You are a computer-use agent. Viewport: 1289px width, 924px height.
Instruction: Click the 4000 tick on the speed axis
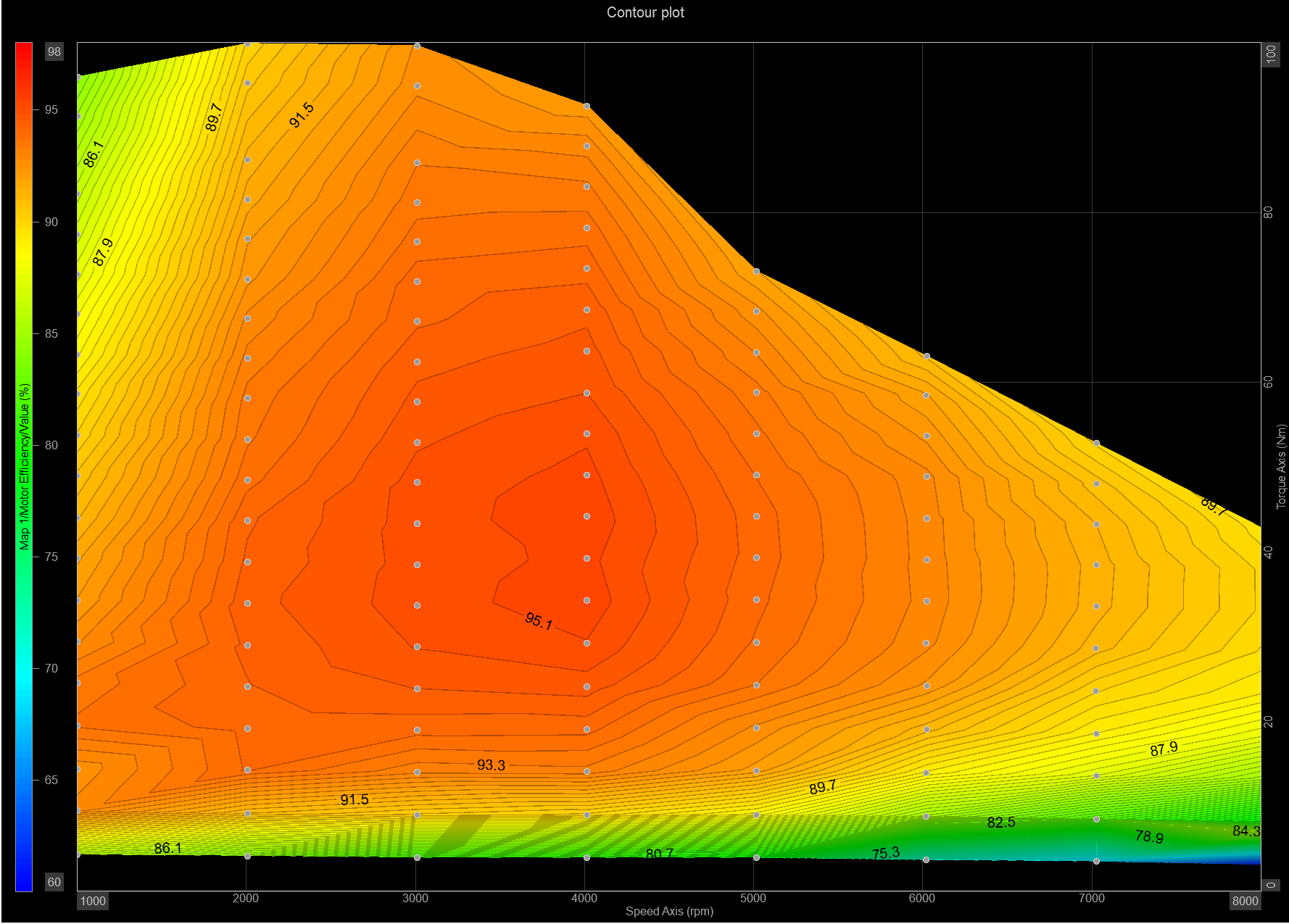point(584,899)
